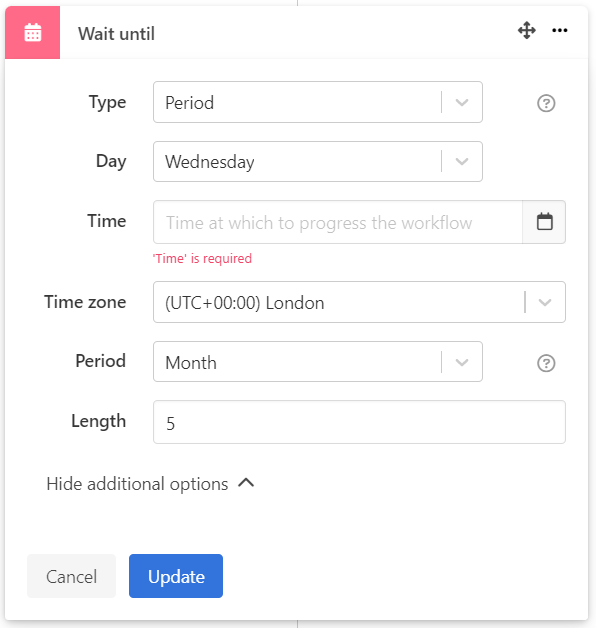Click the help icon next to Period
The width and height of the screenshot is (596, 628).
[546, 363]
